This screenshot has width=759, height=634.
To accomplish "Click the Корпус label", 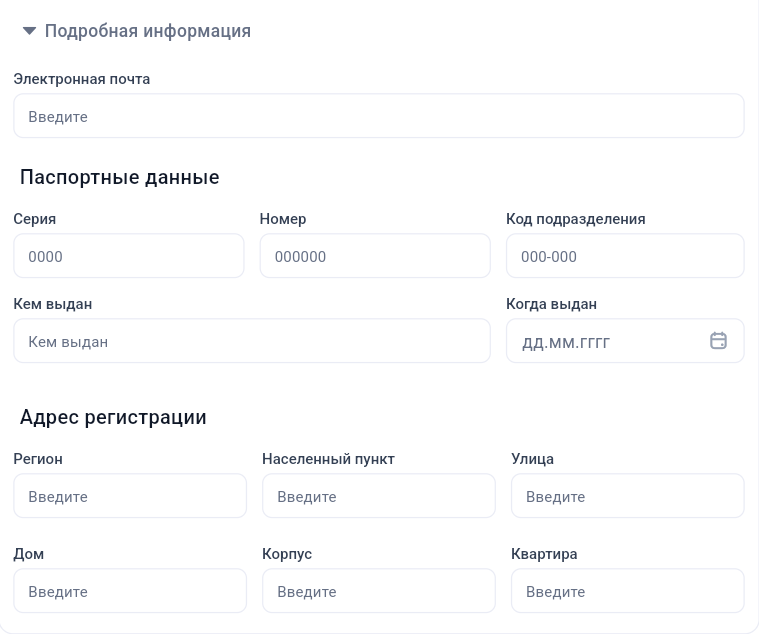I will [x=287, y=554].
